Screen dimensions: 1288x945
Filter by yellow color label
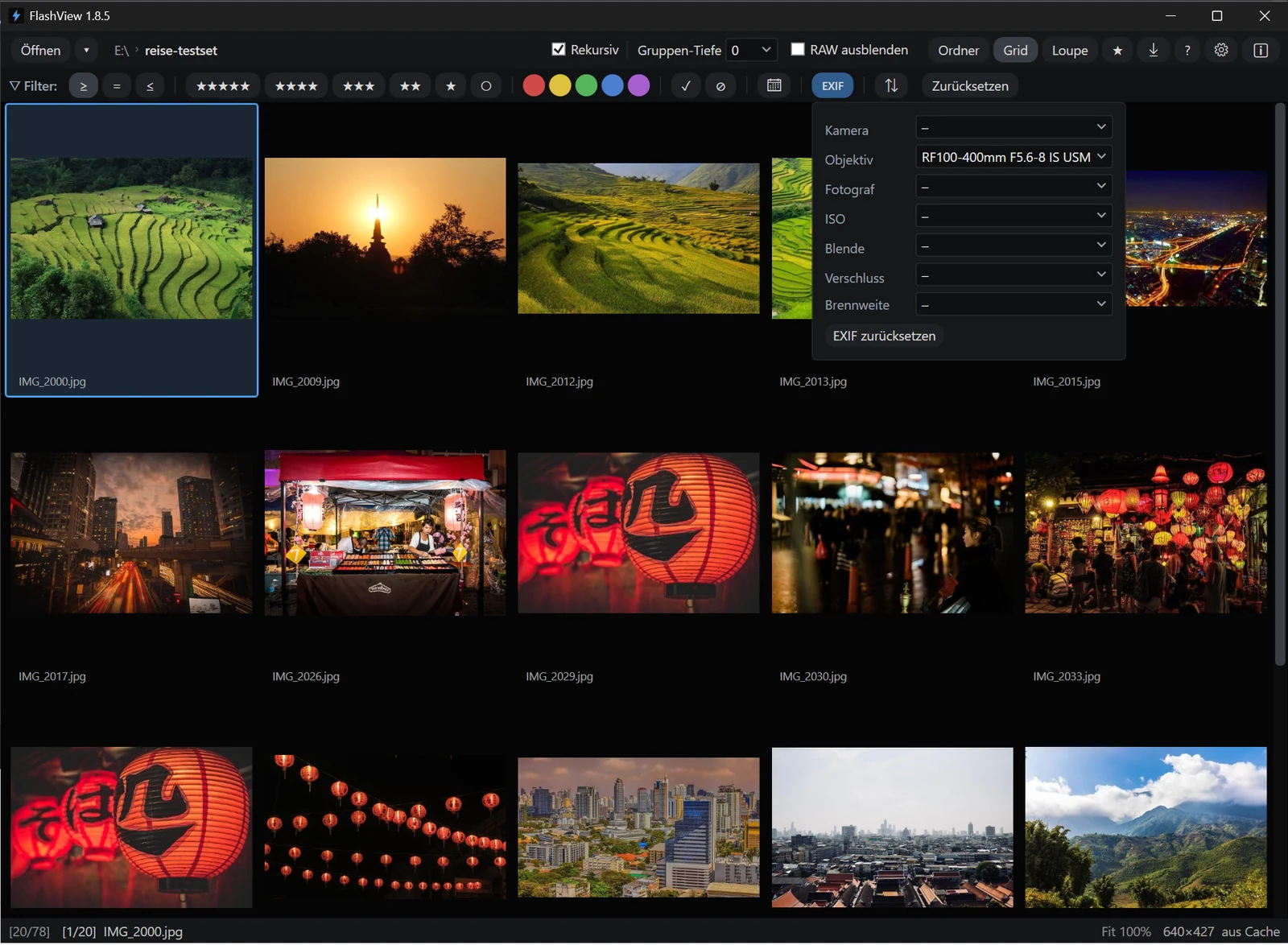560,85
